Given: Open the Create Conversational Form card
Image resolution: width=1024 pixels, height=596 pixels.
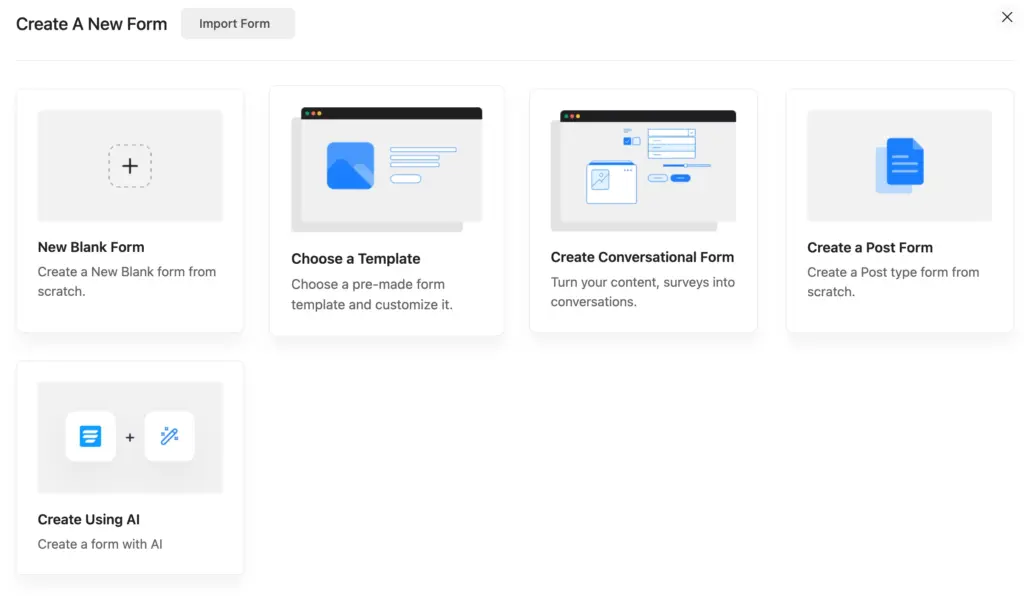Looking at the screenshot, I should [x=643, y=210].
